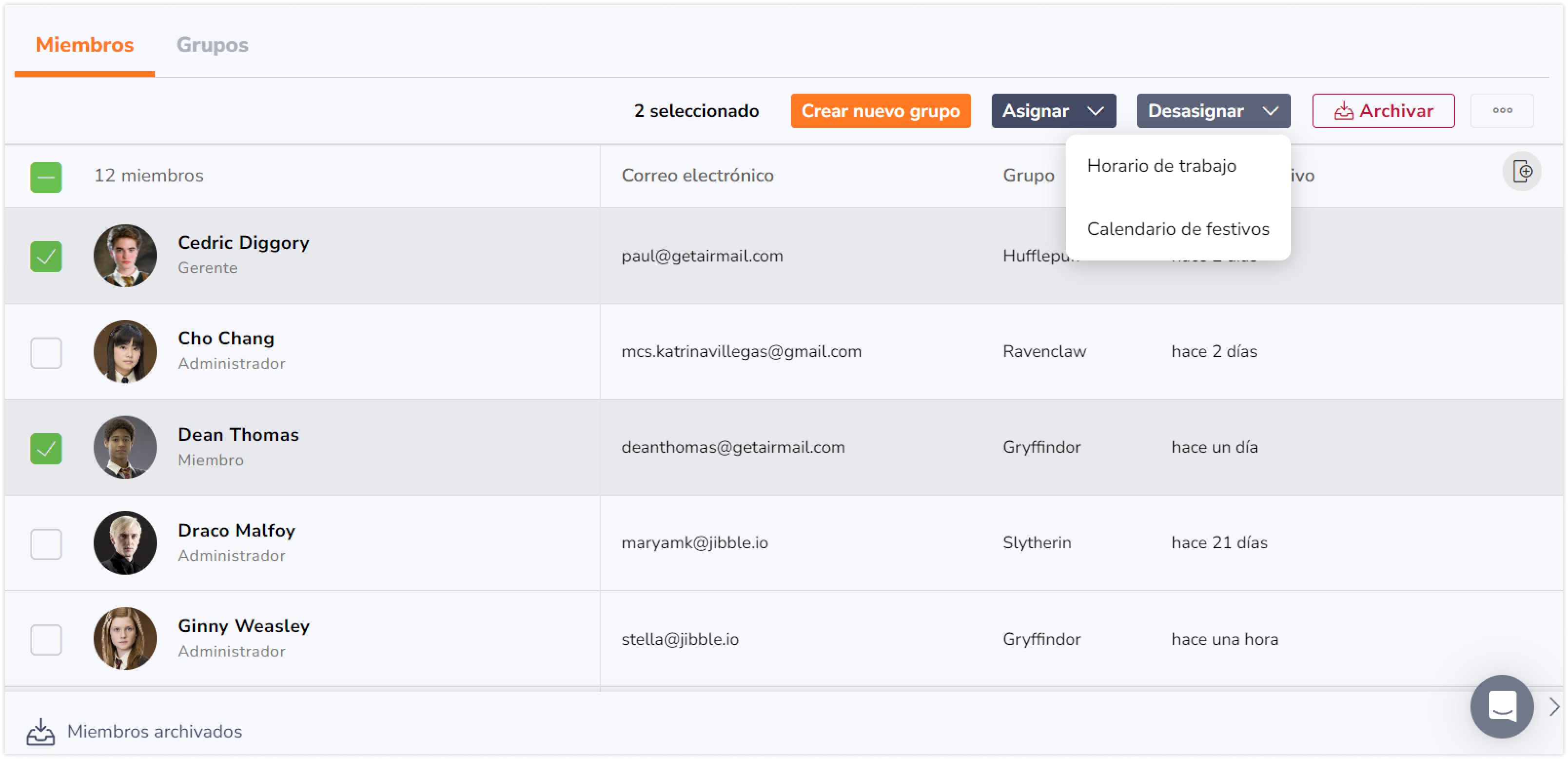Click Dean Thomas's Miembro role label
The image size is (1568, 759).
point(211,460)
